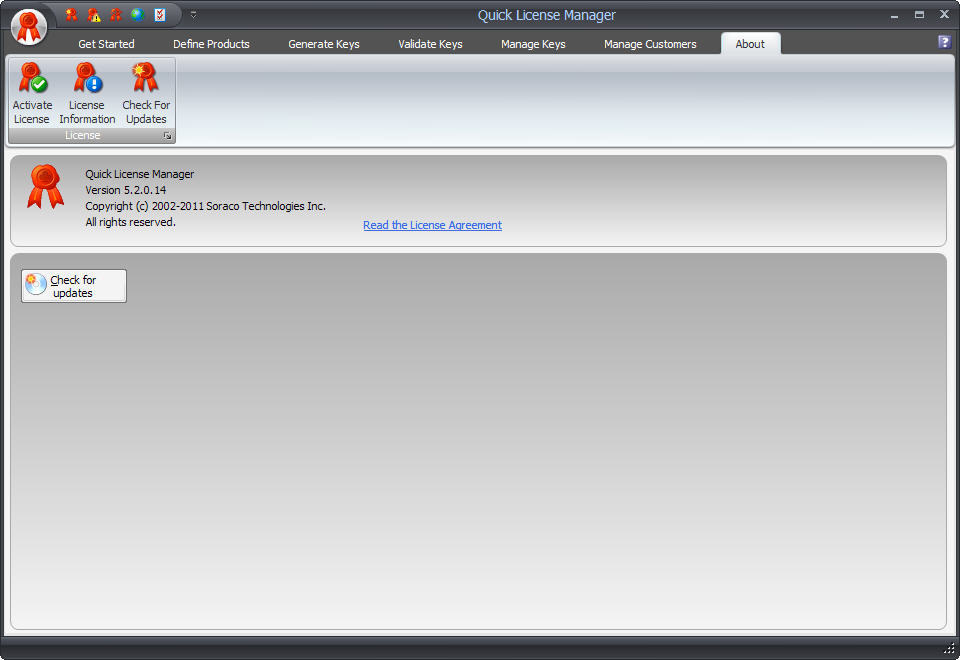
Task: Click the Version 5.2.0.14 text
Action: (x=126, y=190)
